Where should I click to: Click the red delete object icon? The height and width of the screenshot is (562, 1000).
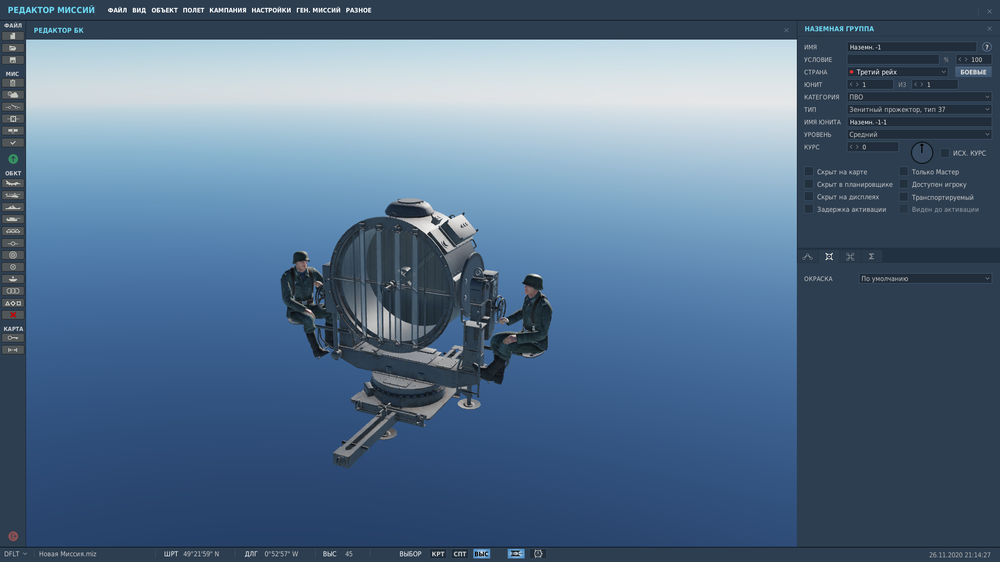coord(13,315)
